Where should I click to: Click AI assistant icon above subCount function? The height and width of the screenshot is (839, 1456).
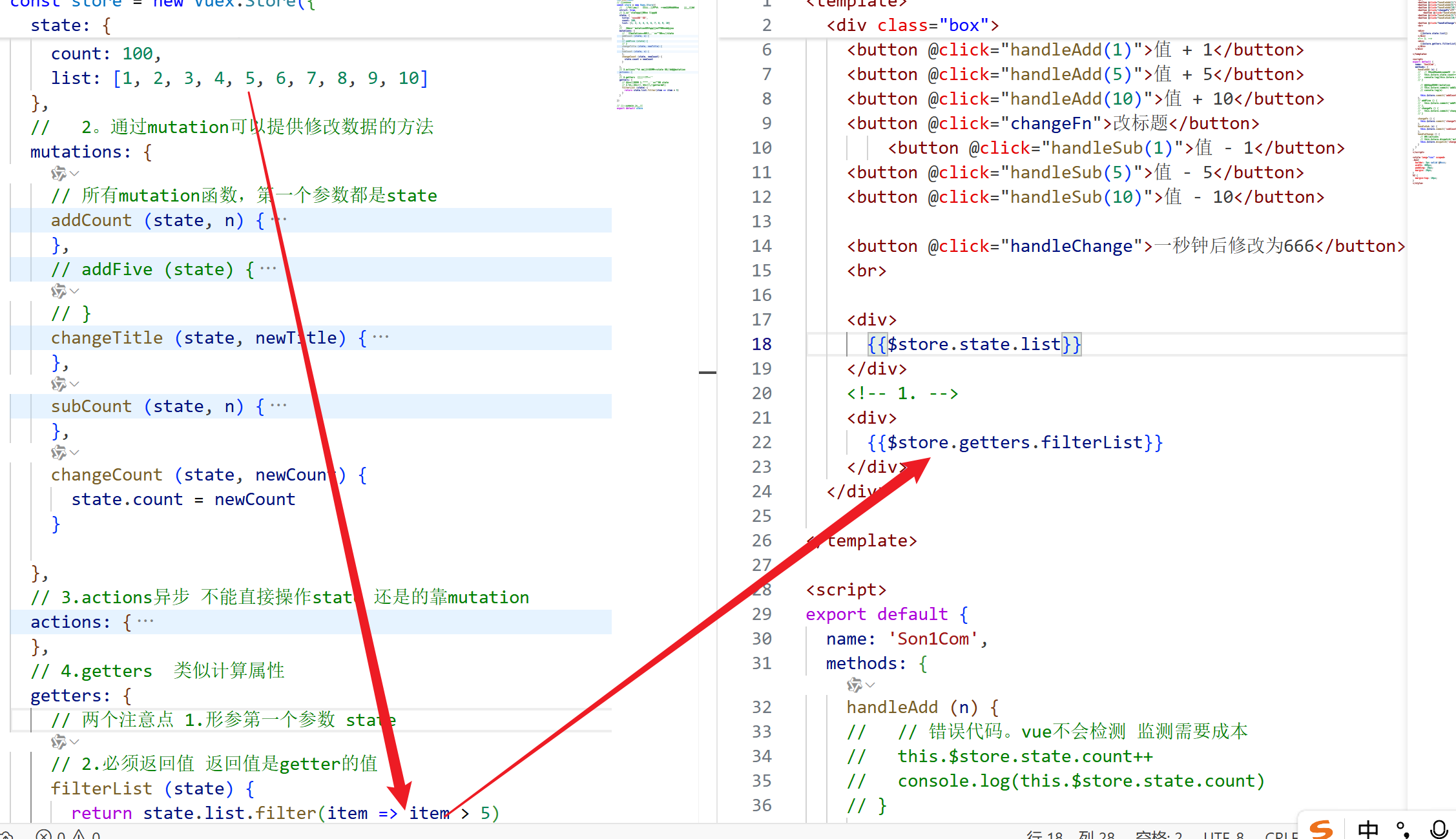[x=59, y=384]
